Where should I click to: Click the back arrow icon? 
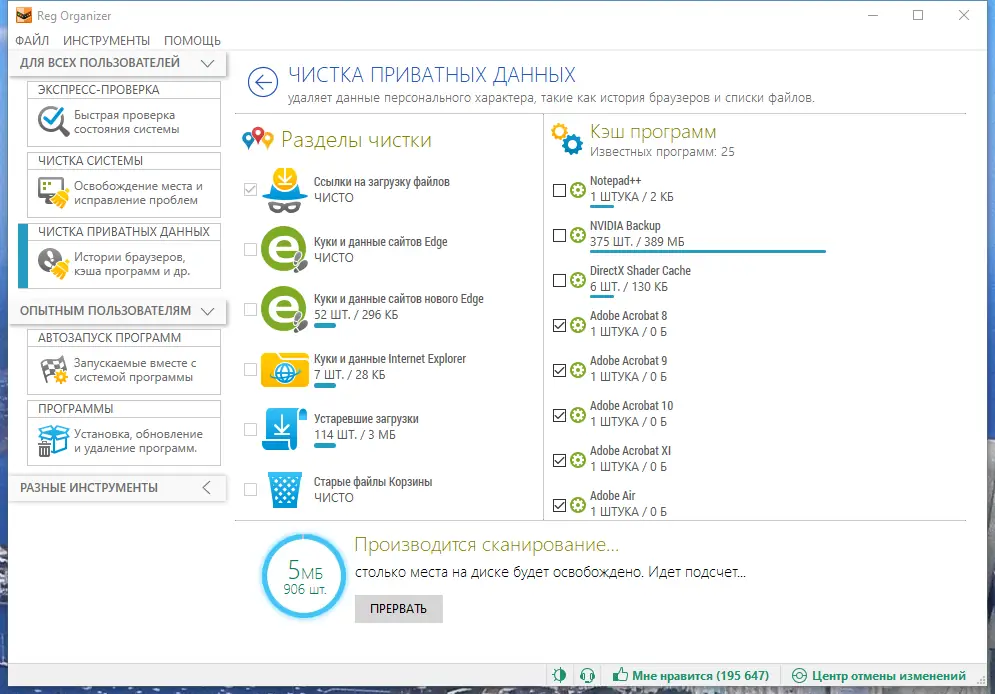263,82
